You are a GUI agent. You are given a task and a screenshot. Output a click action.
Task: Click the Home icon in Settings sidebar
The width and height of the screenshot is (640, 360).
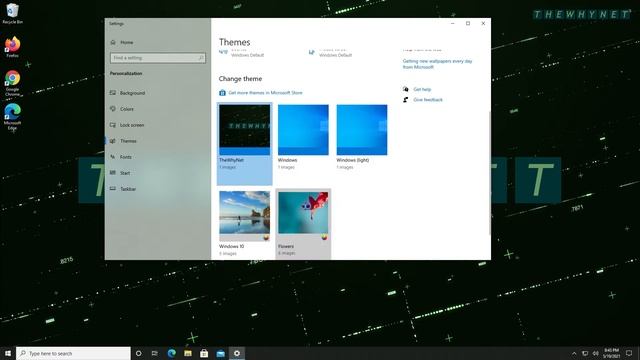113,42
